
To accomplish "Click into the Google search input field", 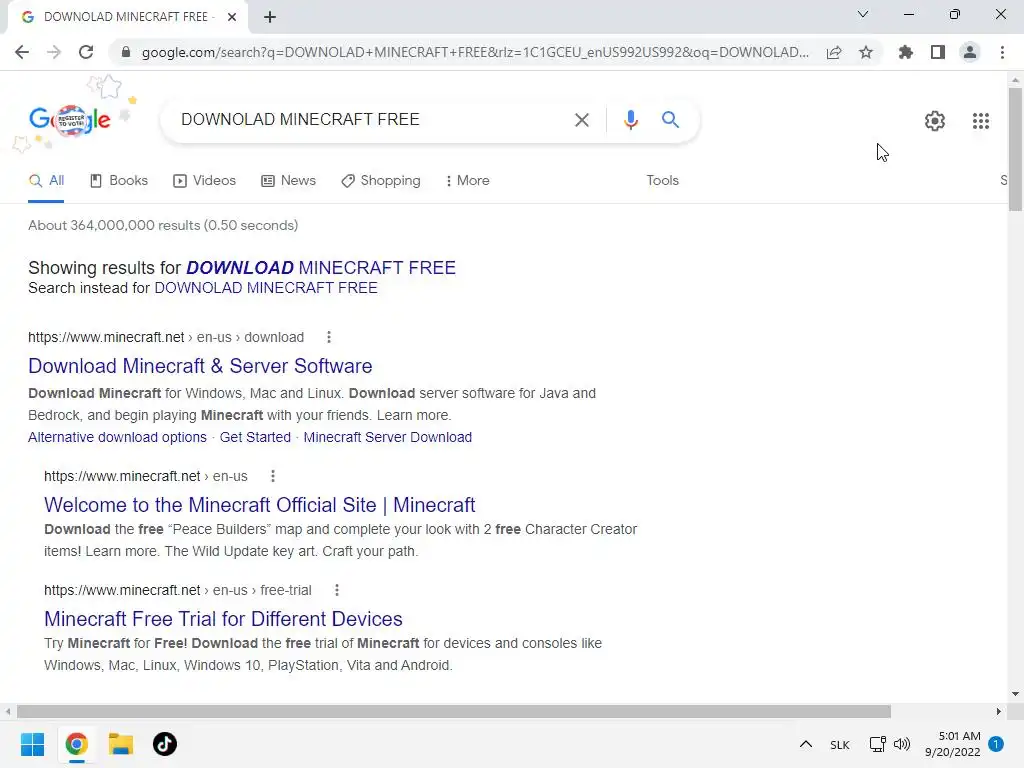I will coord(372,120).
